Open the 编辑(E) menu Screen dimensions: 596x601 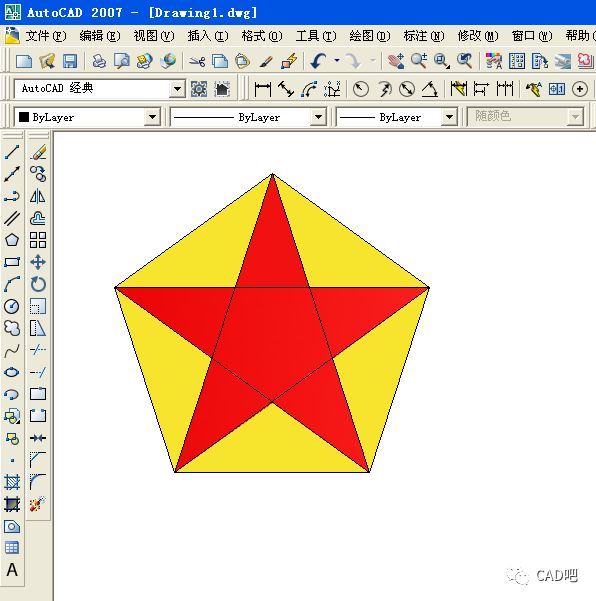coord(100,36)
